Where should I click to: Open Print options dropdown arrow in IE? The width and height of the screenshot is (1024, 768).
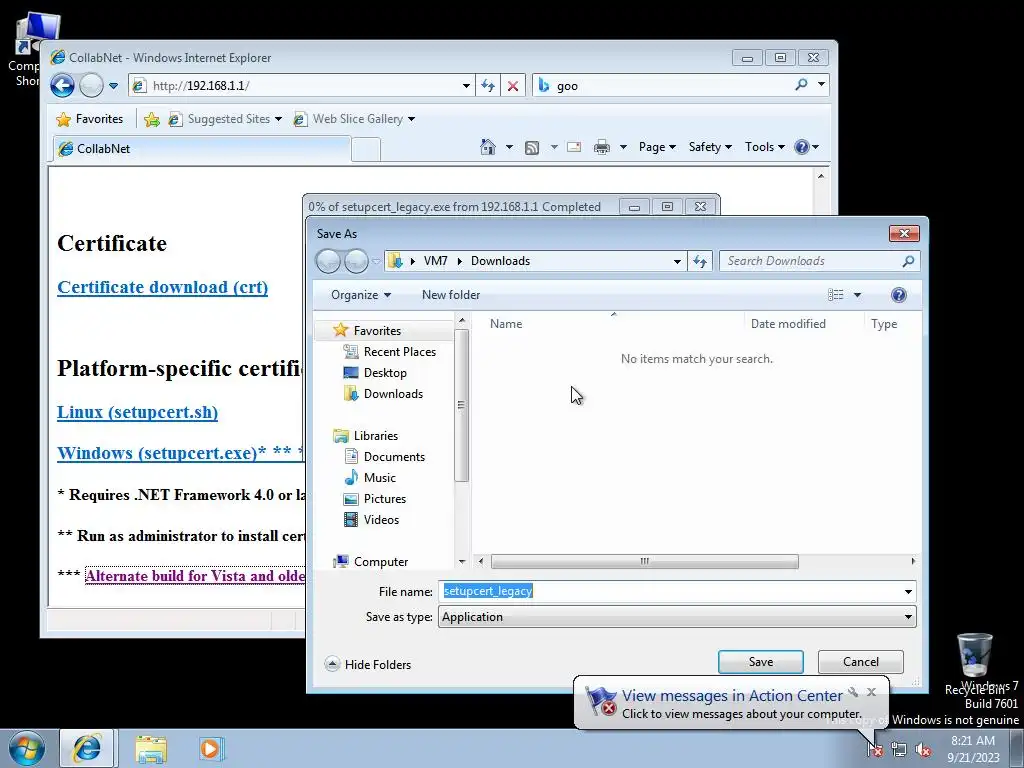coord(623,147)
